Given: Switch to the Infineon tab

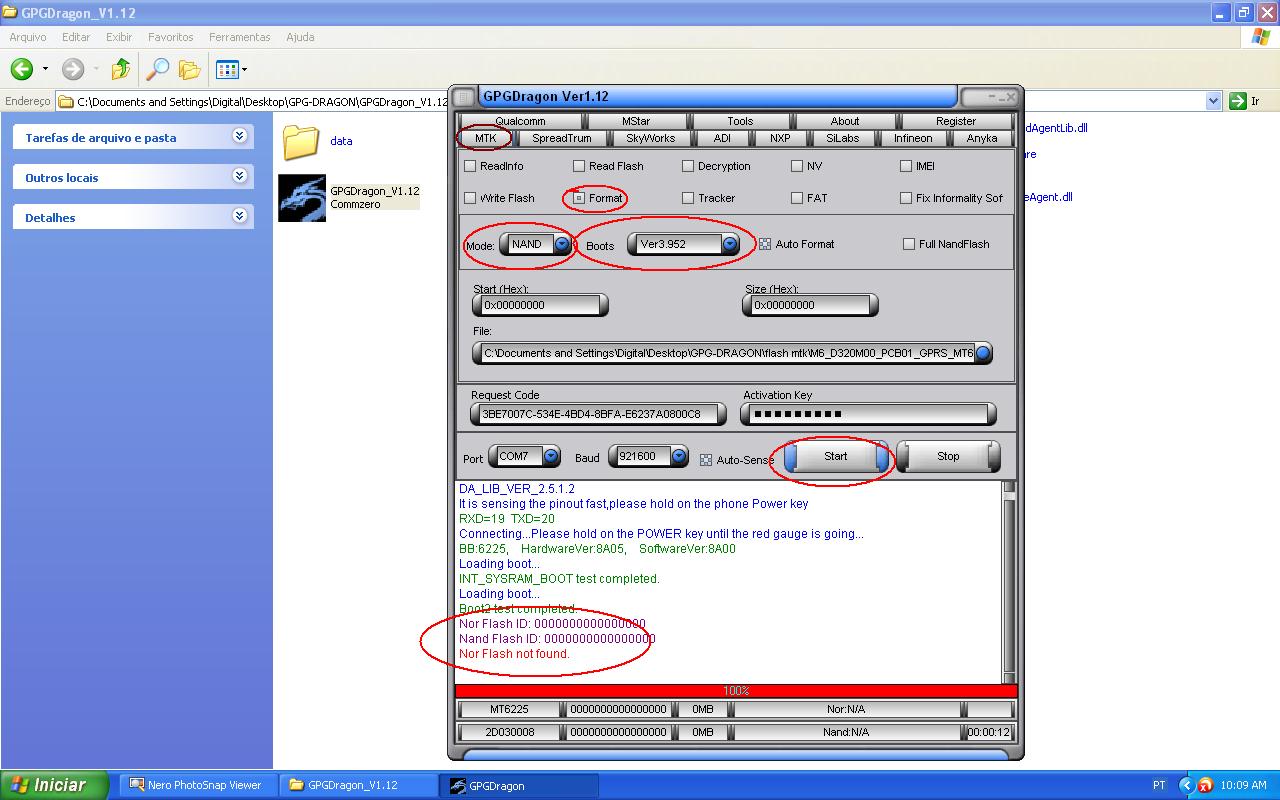Looking at the screenshot, I should click(x=913, y=138).
